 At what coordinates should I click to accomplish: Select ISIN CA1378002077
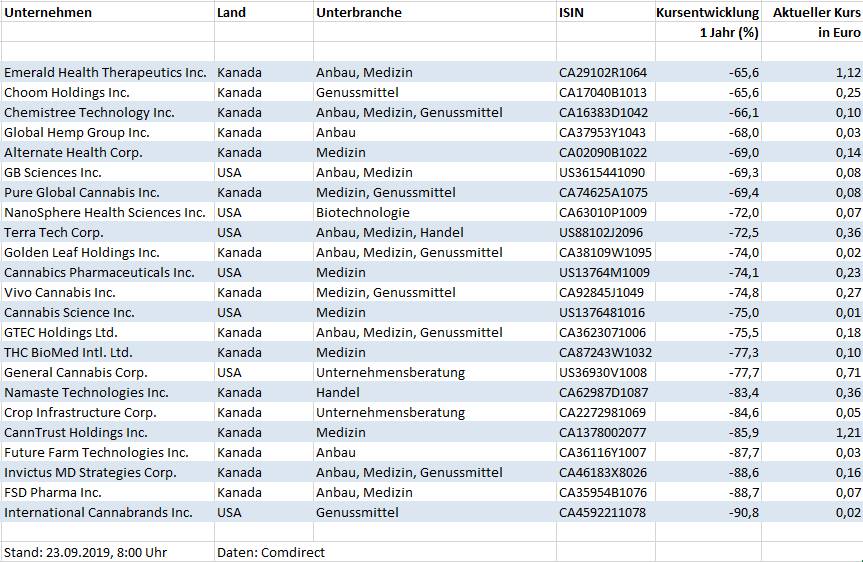603,433
